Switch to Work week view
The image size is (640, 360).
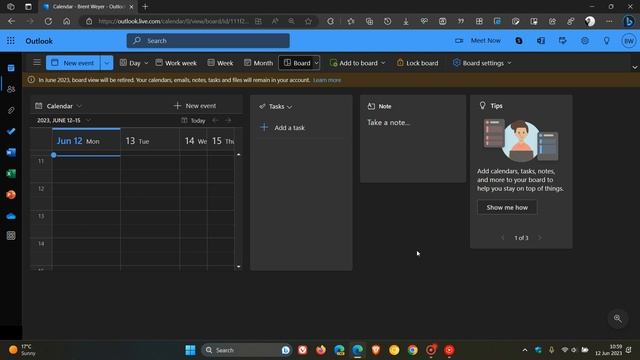tap(176, 63)
